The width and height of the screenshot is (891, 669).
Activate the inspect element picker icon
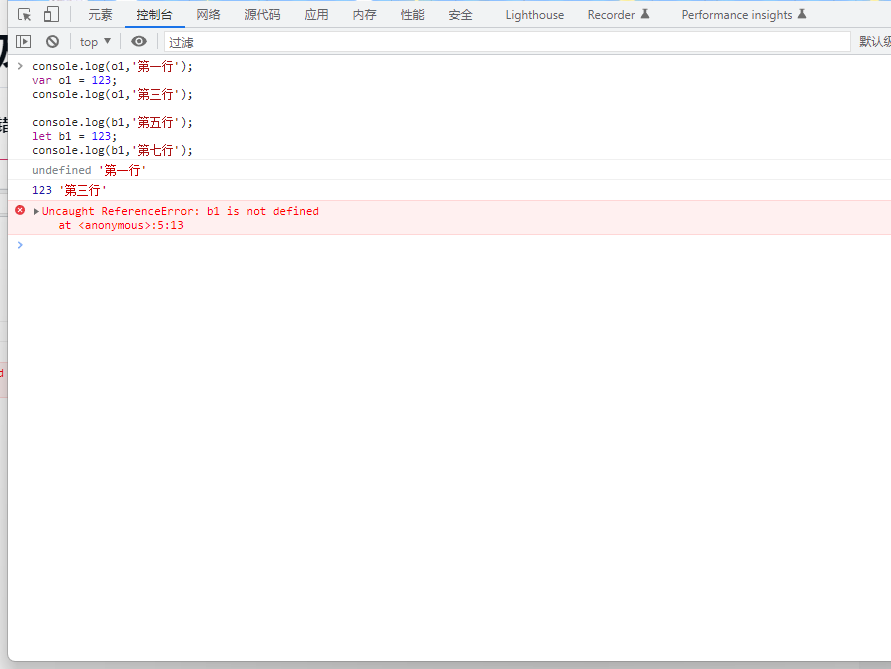(24, 15)
